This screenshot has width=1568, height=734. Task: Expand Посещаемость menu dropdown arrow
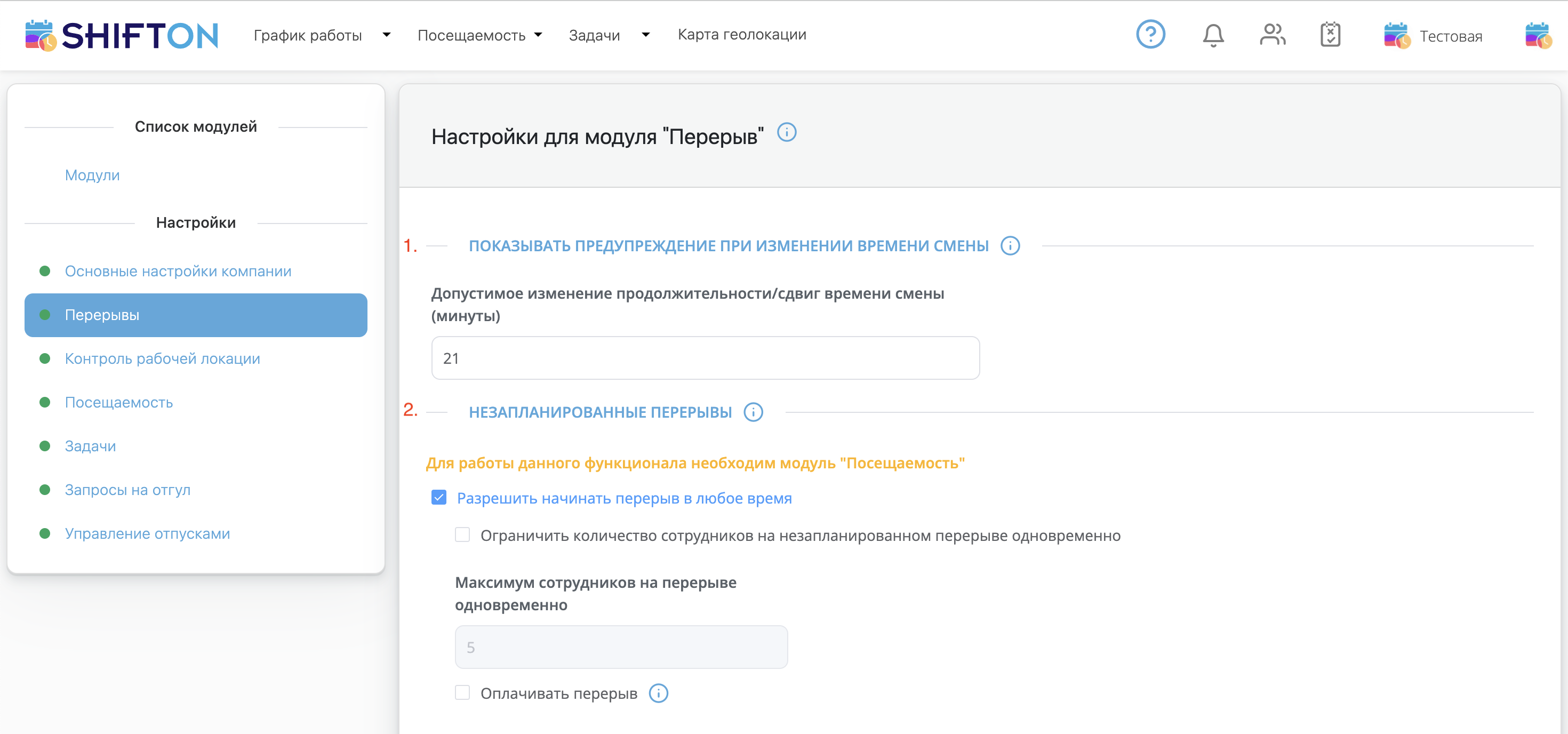538,35
